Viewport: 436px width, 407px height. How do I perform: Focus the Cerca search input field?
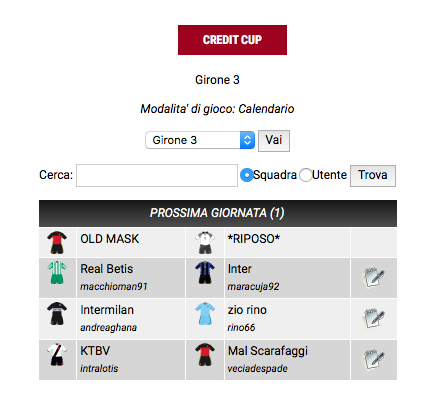(x=157, y=175)
